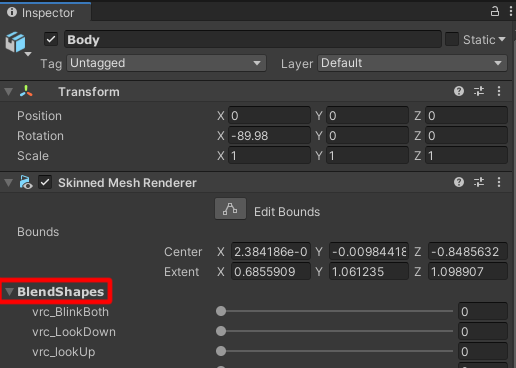Adjust the vrc_LookDown slider
Image resolution: width=516 pixels, height=368 pixels.
(x=334, y=331)
